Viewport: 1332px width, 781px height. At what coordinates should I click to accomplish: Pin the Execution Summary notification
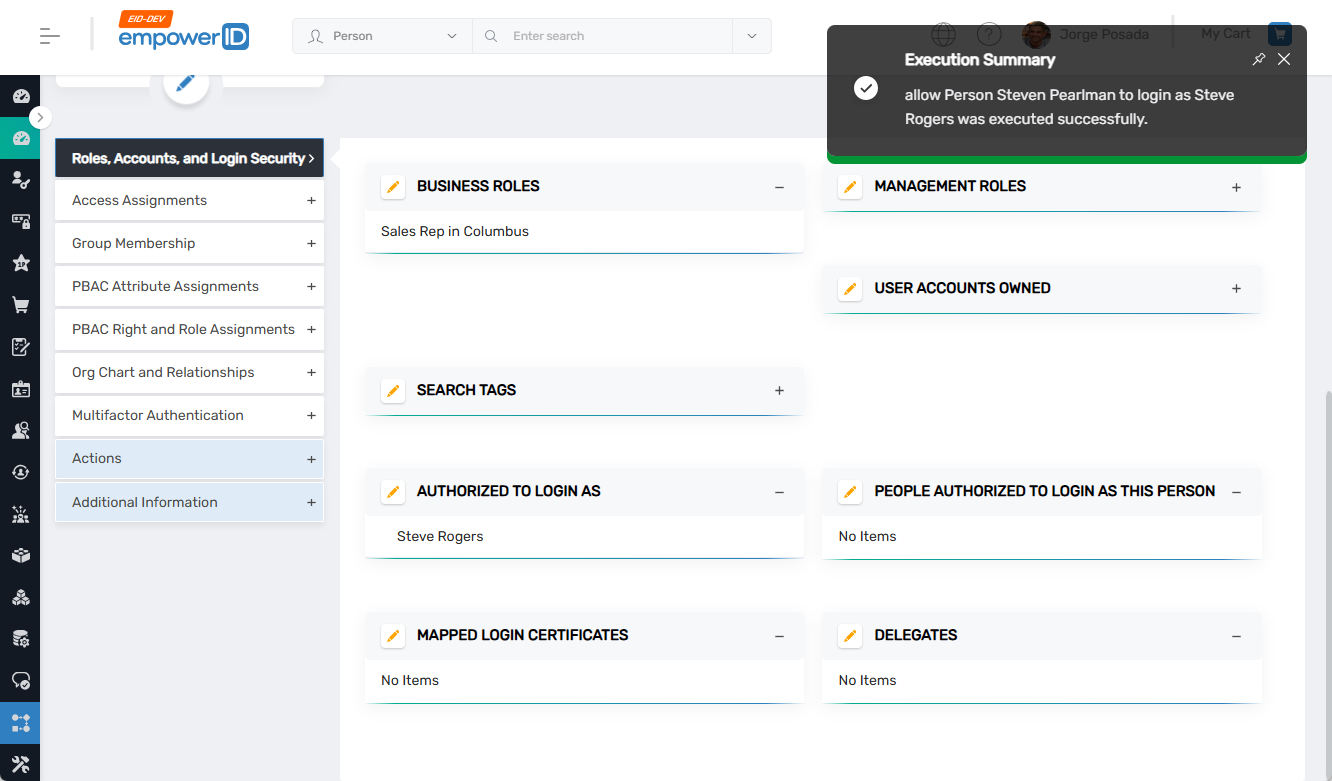pos(1259,59)
